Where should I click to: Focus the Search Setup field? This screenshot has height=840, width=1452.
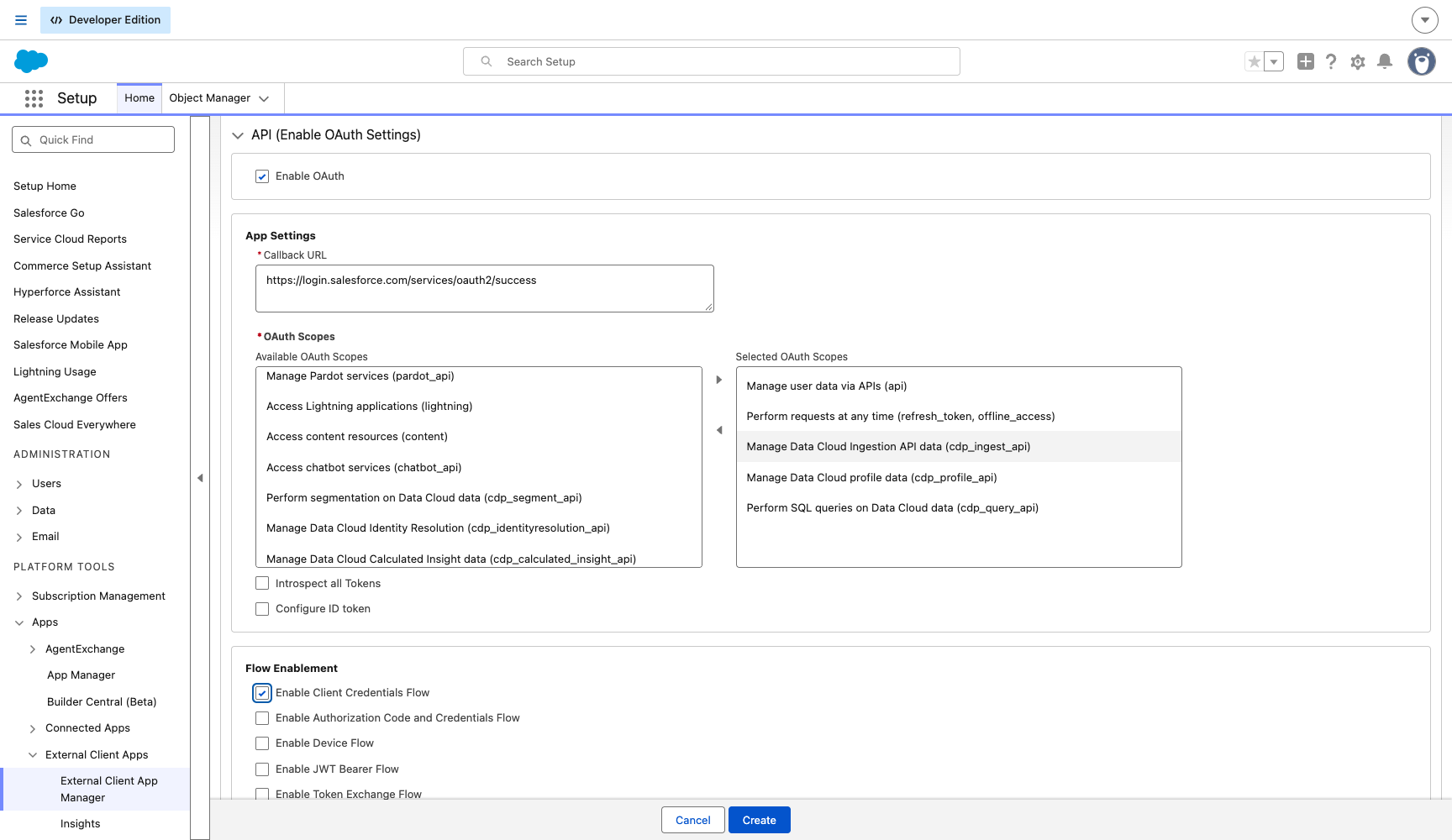click(x=712, y=61)
